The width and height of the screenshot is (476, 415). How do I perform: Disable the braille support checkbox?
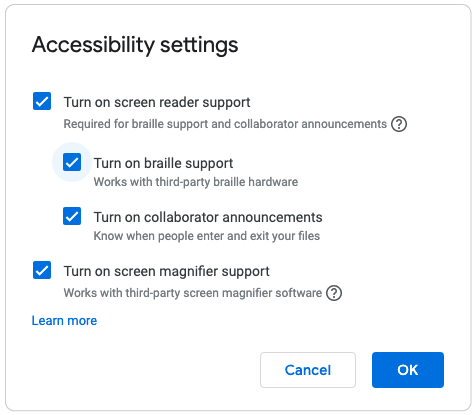click(x=72, y=162)
